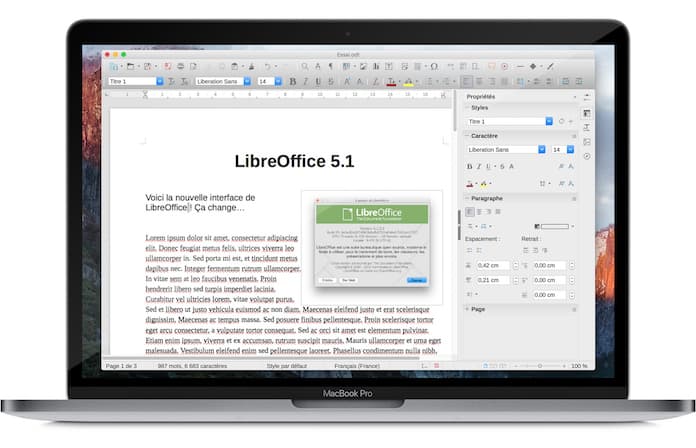Insert text box icon
Image resolution: width=696 pixels, height=448 pixels.
click(x=389, y=67)
